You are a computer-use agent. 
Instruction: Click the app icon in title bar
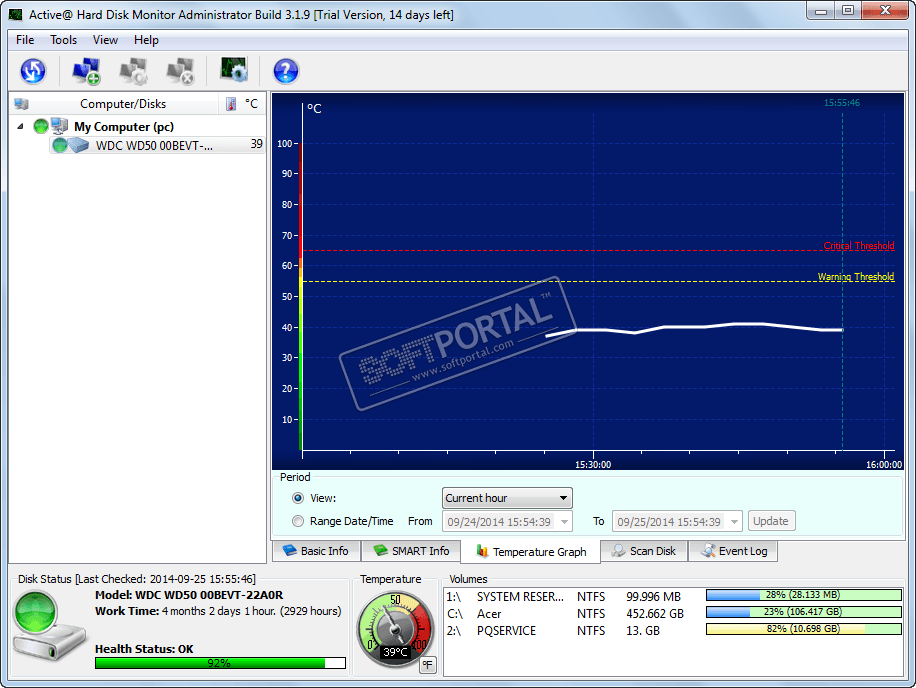(x=15, y=15)
